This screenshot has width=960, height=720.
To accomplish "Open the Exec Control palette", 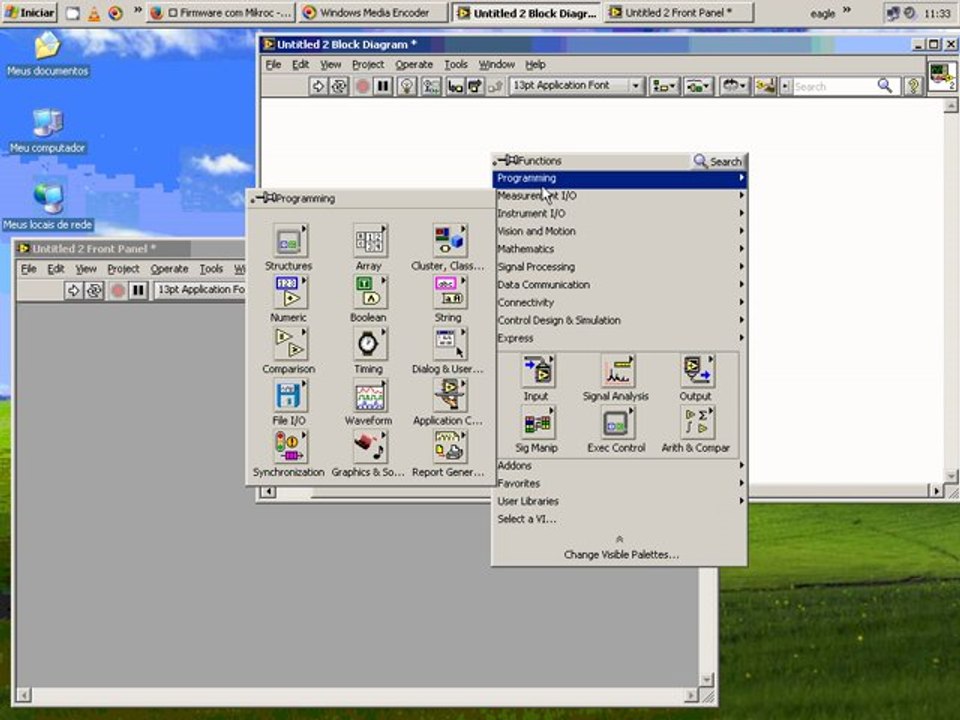I will click(617, 422).
